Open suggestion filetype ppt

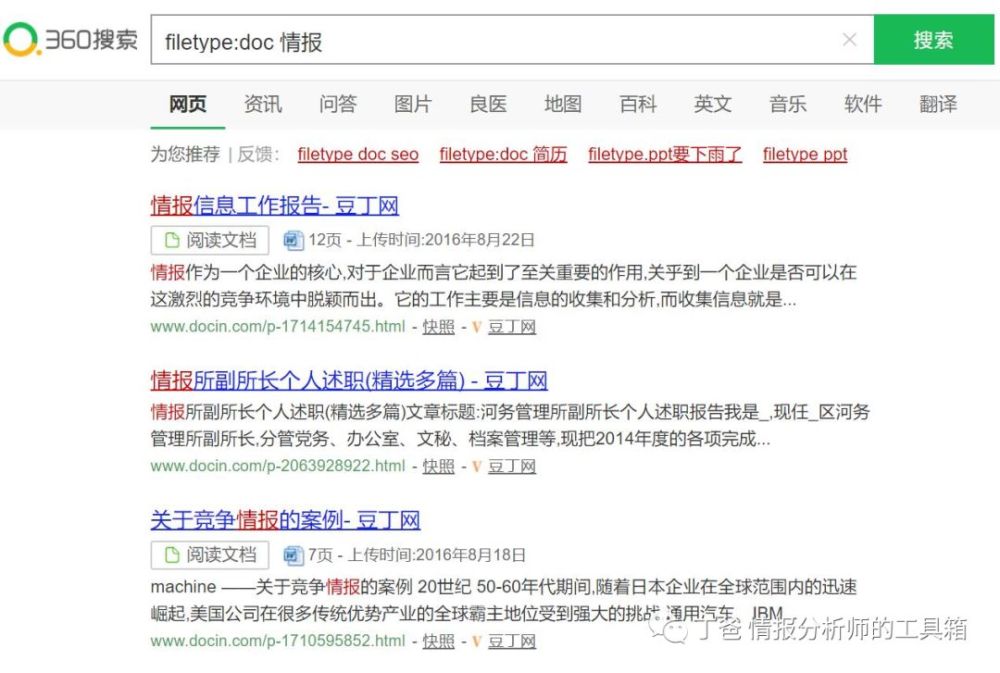tap(805, 154)
